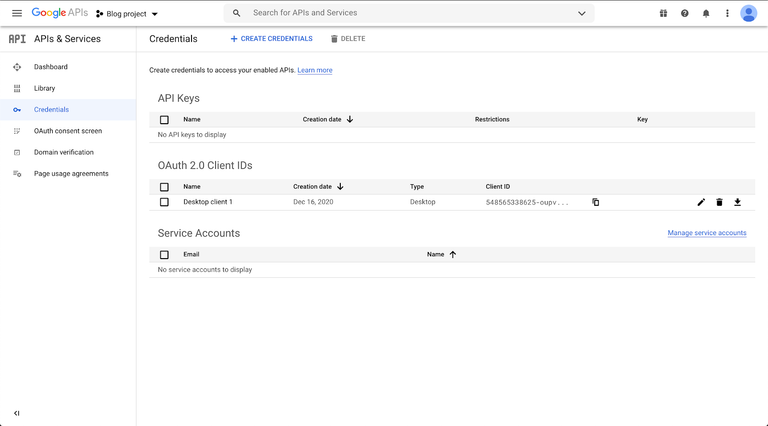This screenshot has width=768, height=426.
Task: Focus the Search for APIs and Services field
Action: click(400, 13)
